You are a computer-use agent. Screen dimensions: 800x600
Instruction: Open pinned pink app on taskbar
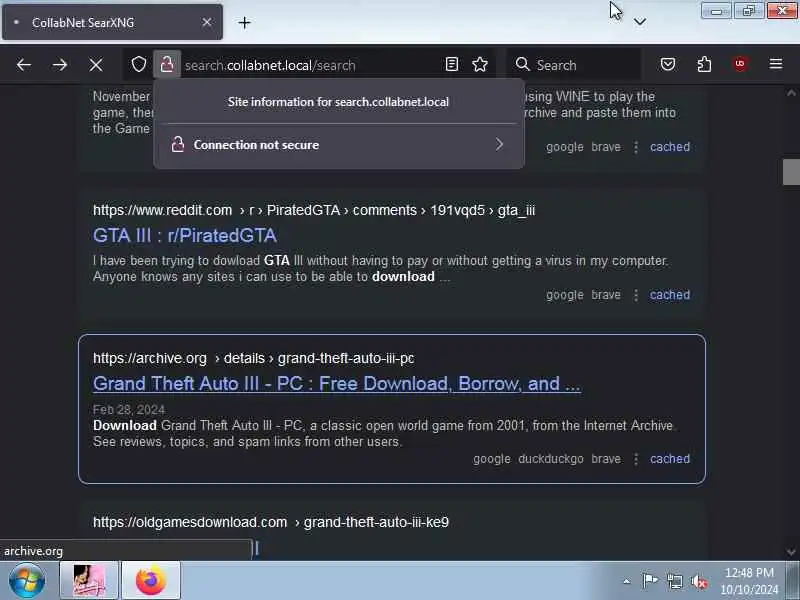[x=89, y=581]
